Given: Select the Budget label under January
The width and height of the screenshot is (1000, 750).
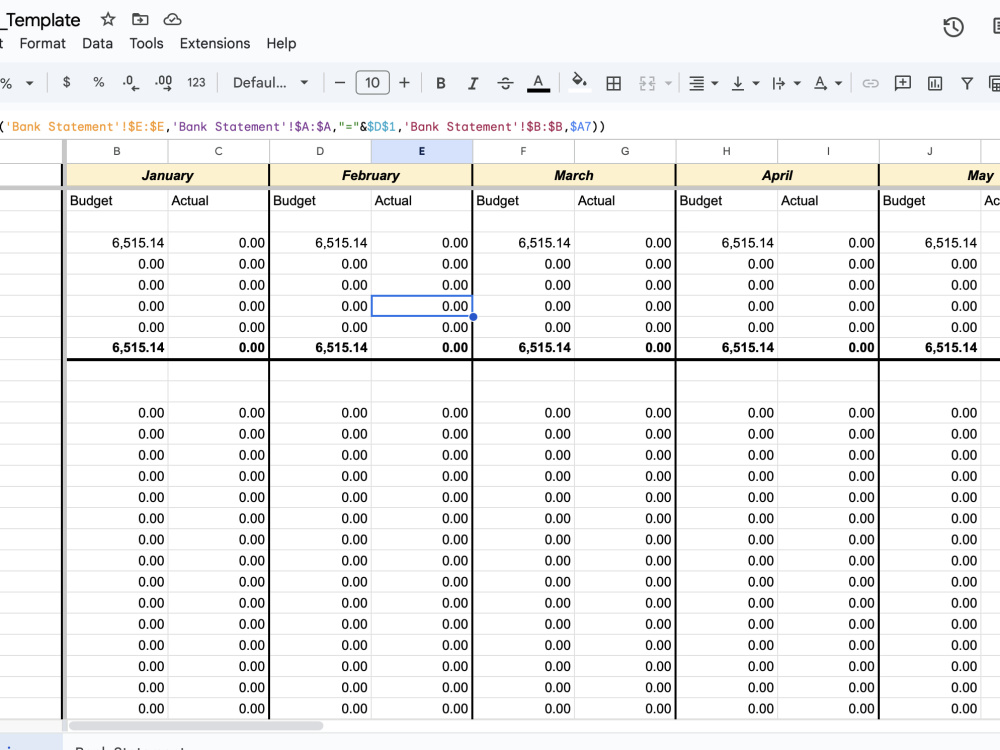Looking at the screenshot, I should pos(91,201).
